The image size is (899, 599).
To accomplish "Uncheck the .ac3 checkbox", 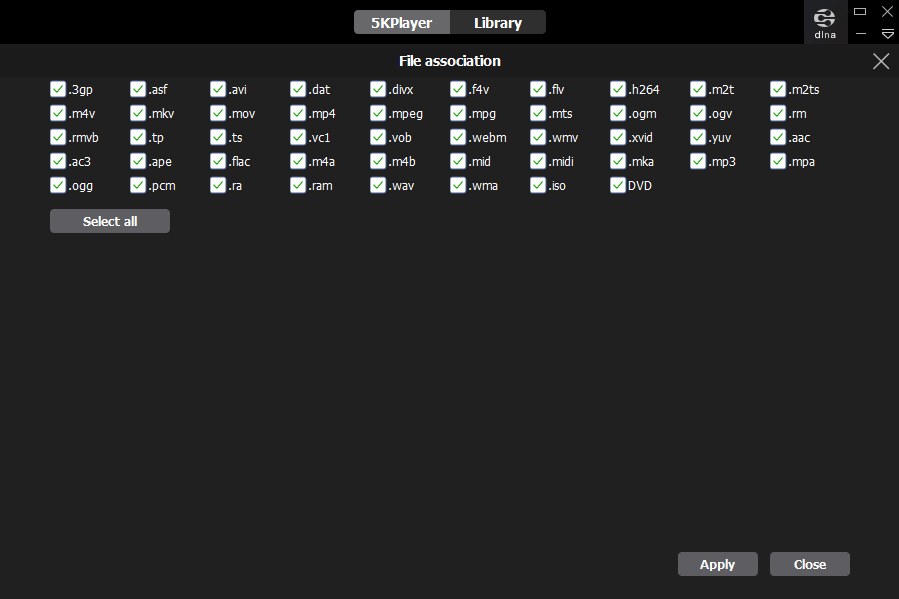I will point(58,162).
